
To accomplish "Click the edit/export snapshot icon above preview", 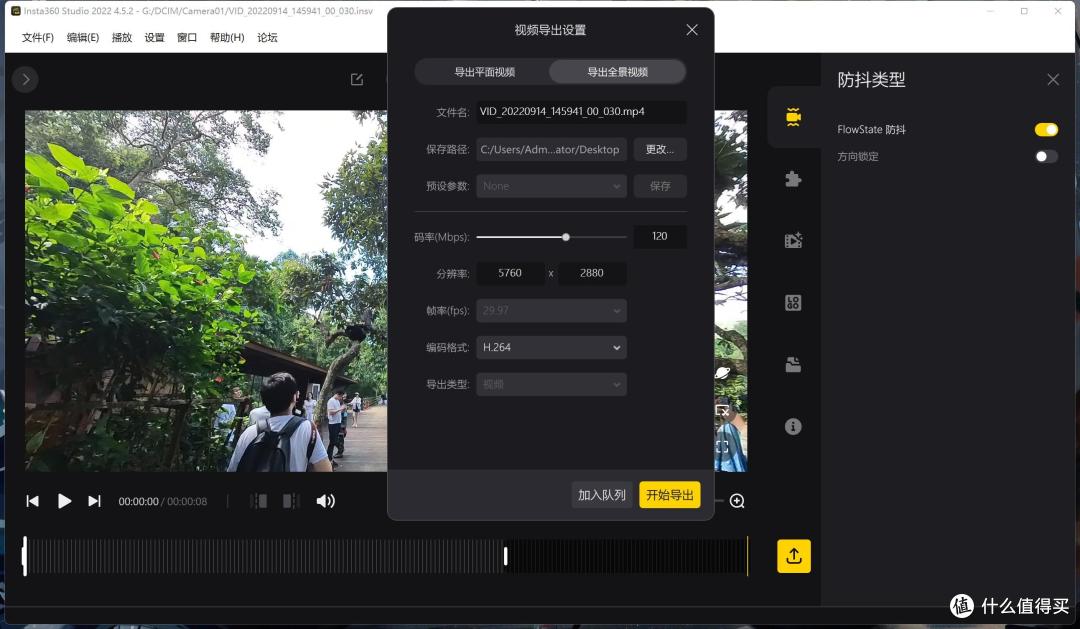I will 357,79.
